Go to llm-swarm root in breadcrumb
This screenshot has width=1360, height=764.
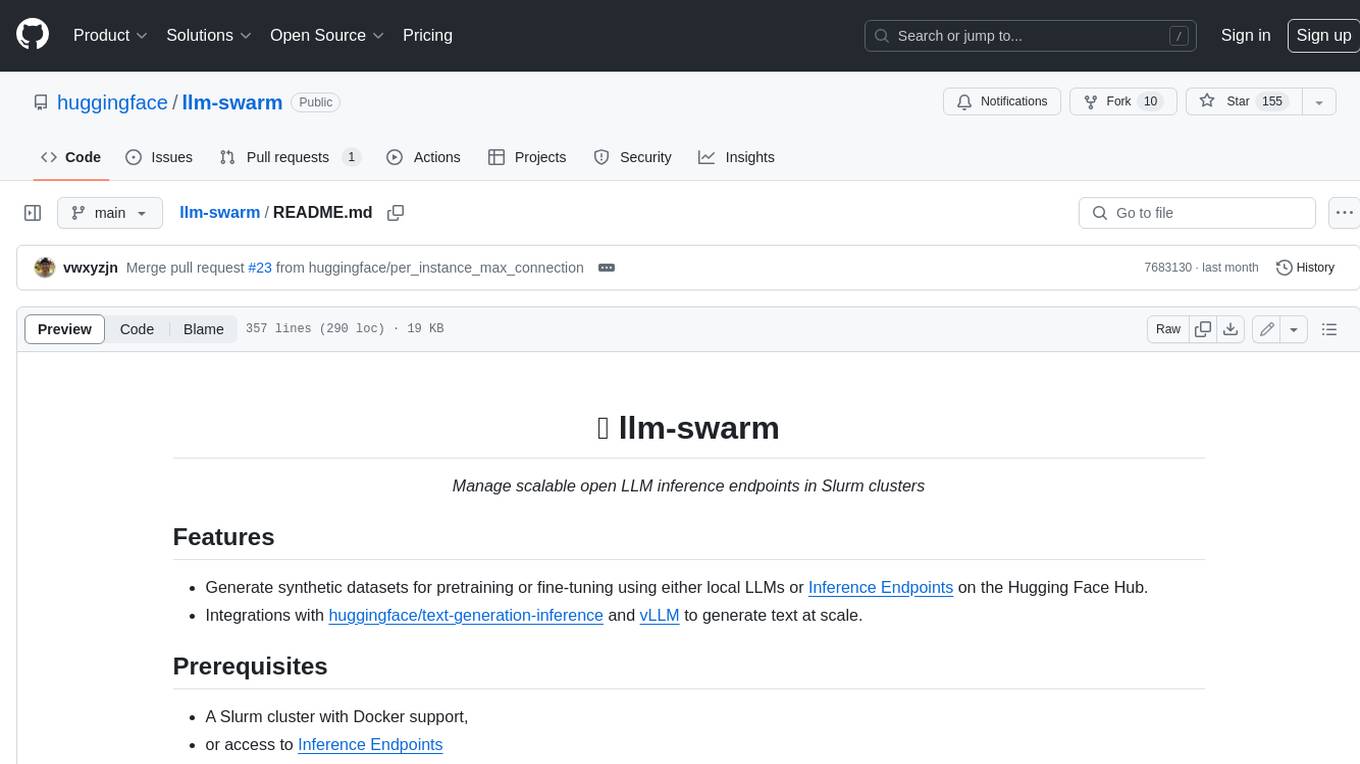coord(219,212)
